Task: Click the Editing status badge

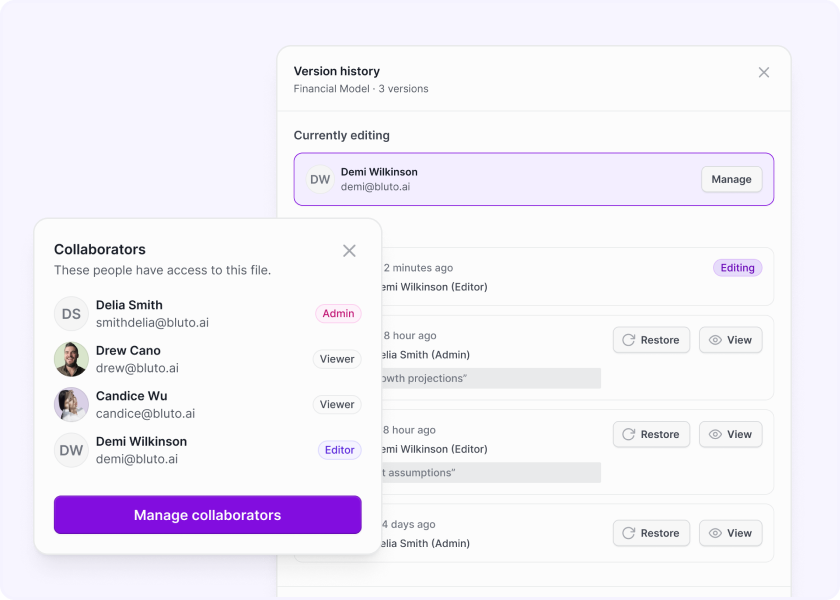Action: (x=737, y=268)
